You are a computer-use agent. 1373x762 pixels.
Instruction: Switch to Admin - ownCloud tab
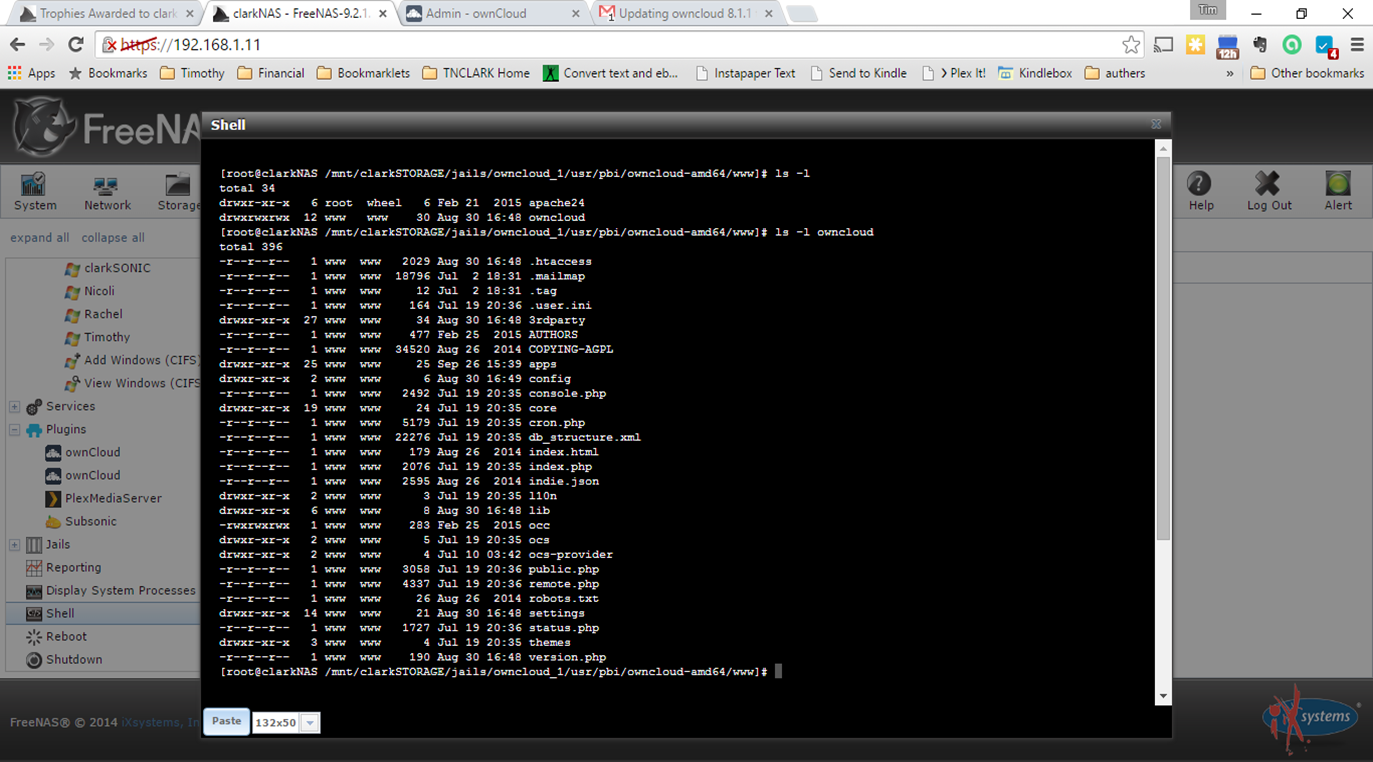click(493, 14)
